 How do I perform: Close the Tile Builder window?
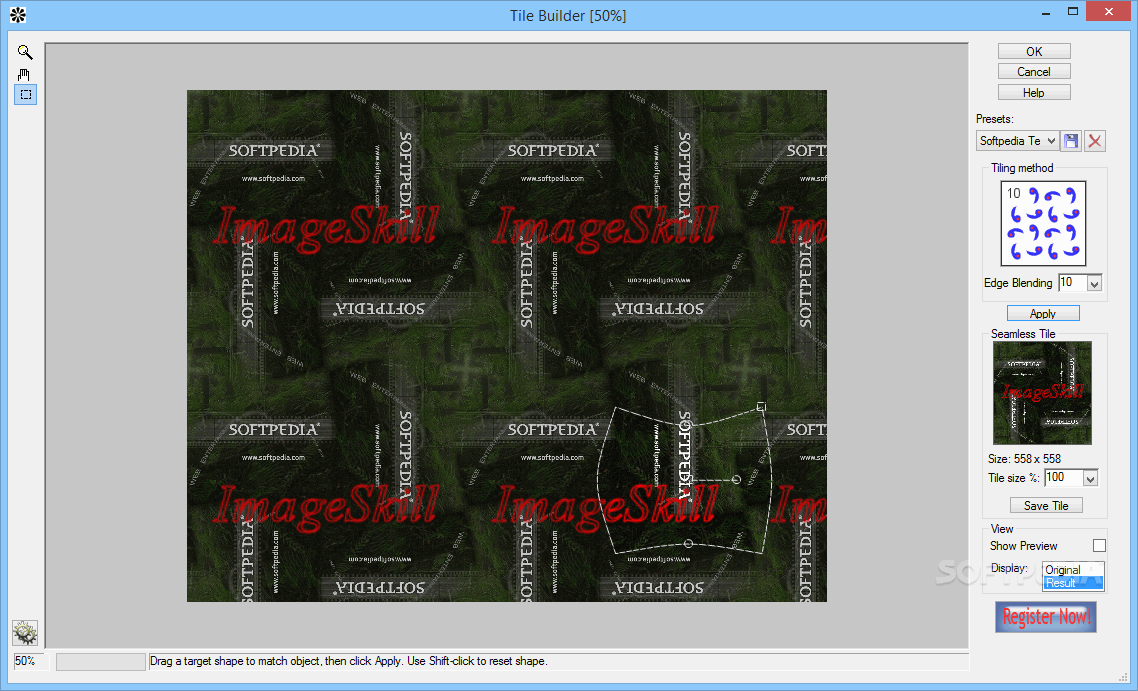point(1109,12)
